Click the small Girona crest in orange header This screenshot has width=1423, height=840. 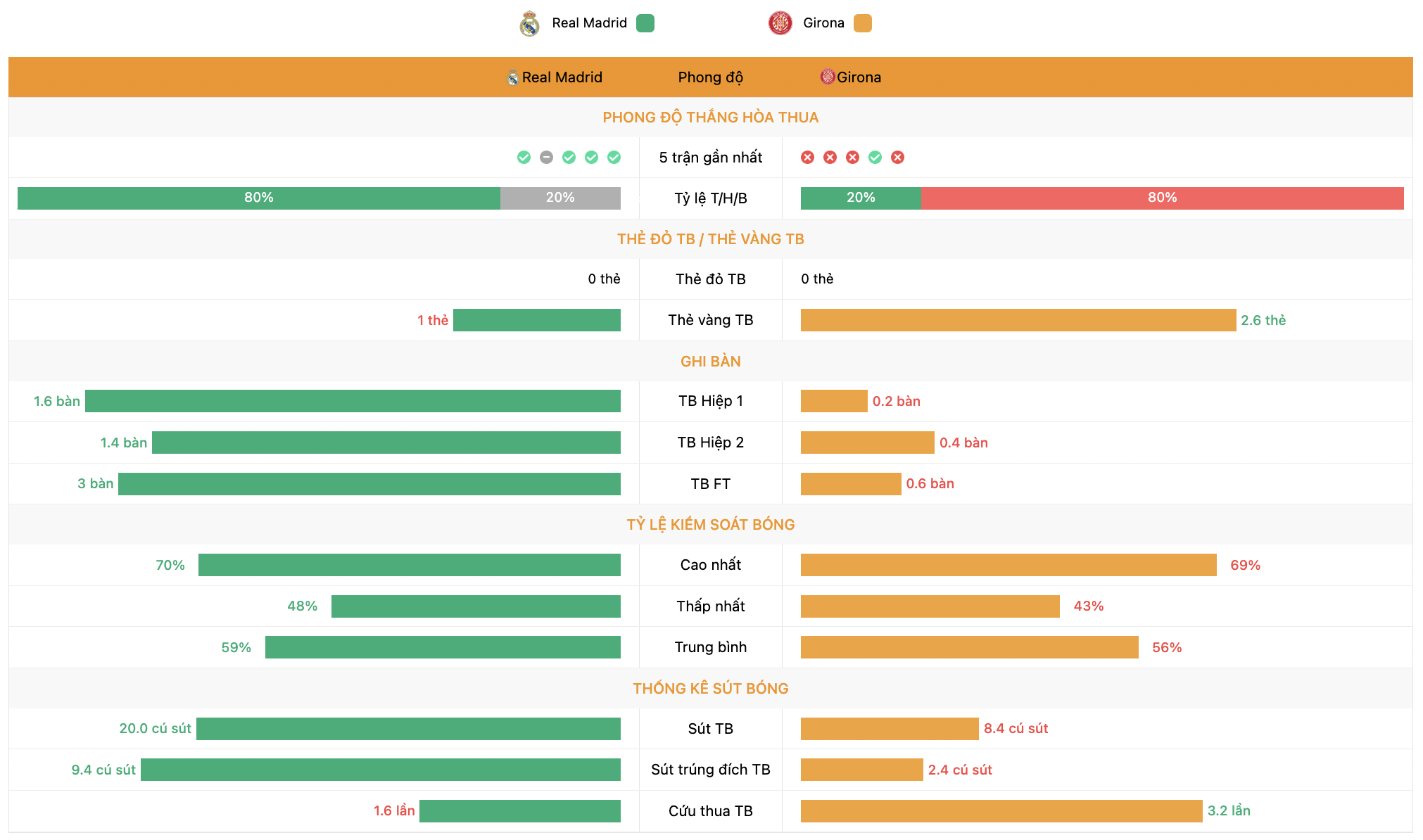[828, 77]
